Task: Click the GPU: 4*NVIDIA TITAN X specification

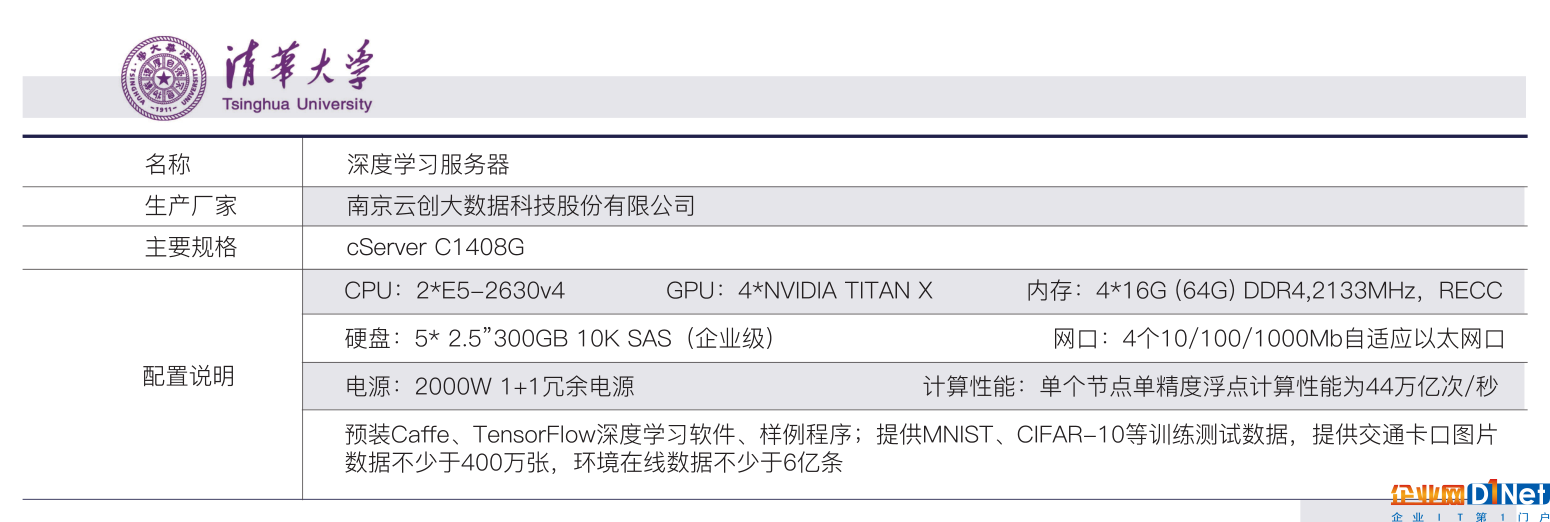Action: tap(799, 291)
